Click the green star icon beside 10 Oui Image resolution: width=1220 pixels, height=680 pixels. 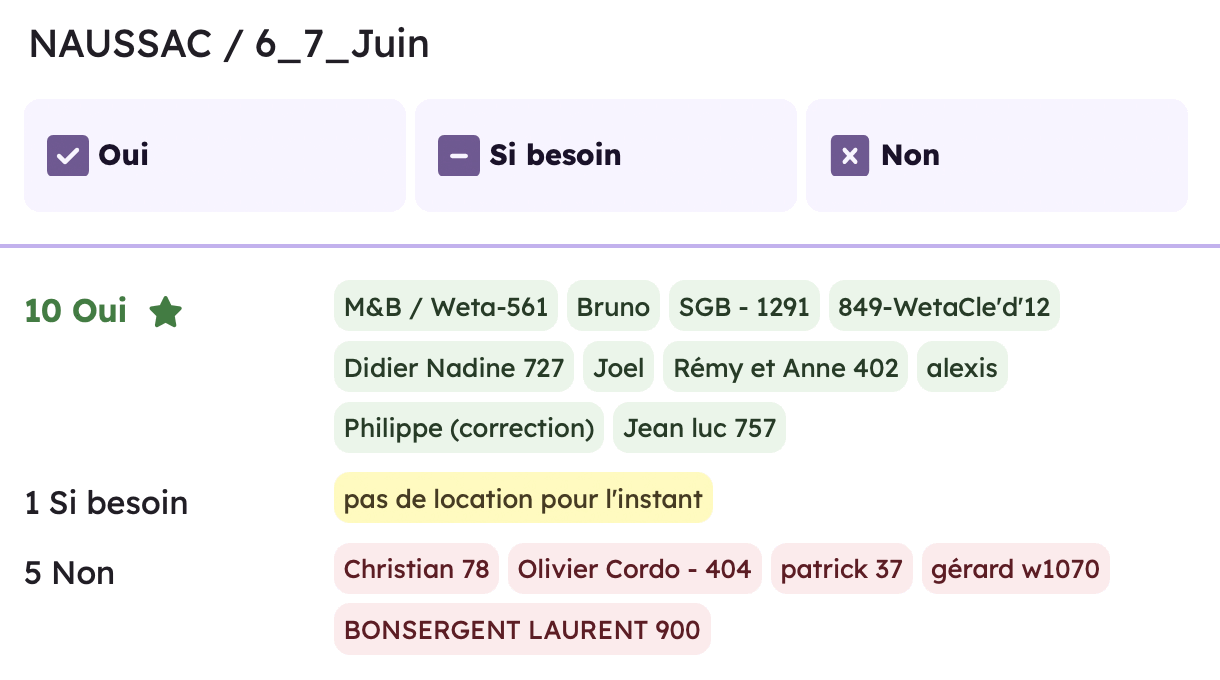165,312
